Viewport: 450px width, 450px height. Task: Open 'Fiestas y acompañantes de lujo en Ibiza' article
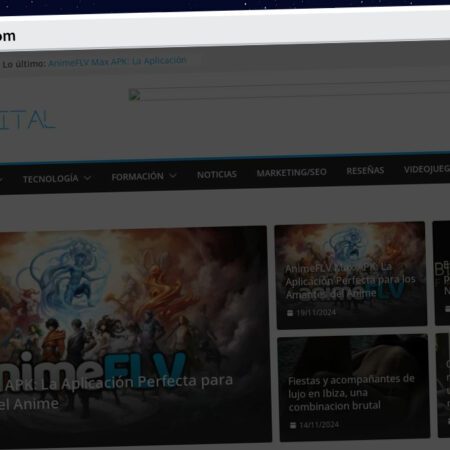point(351,393)
